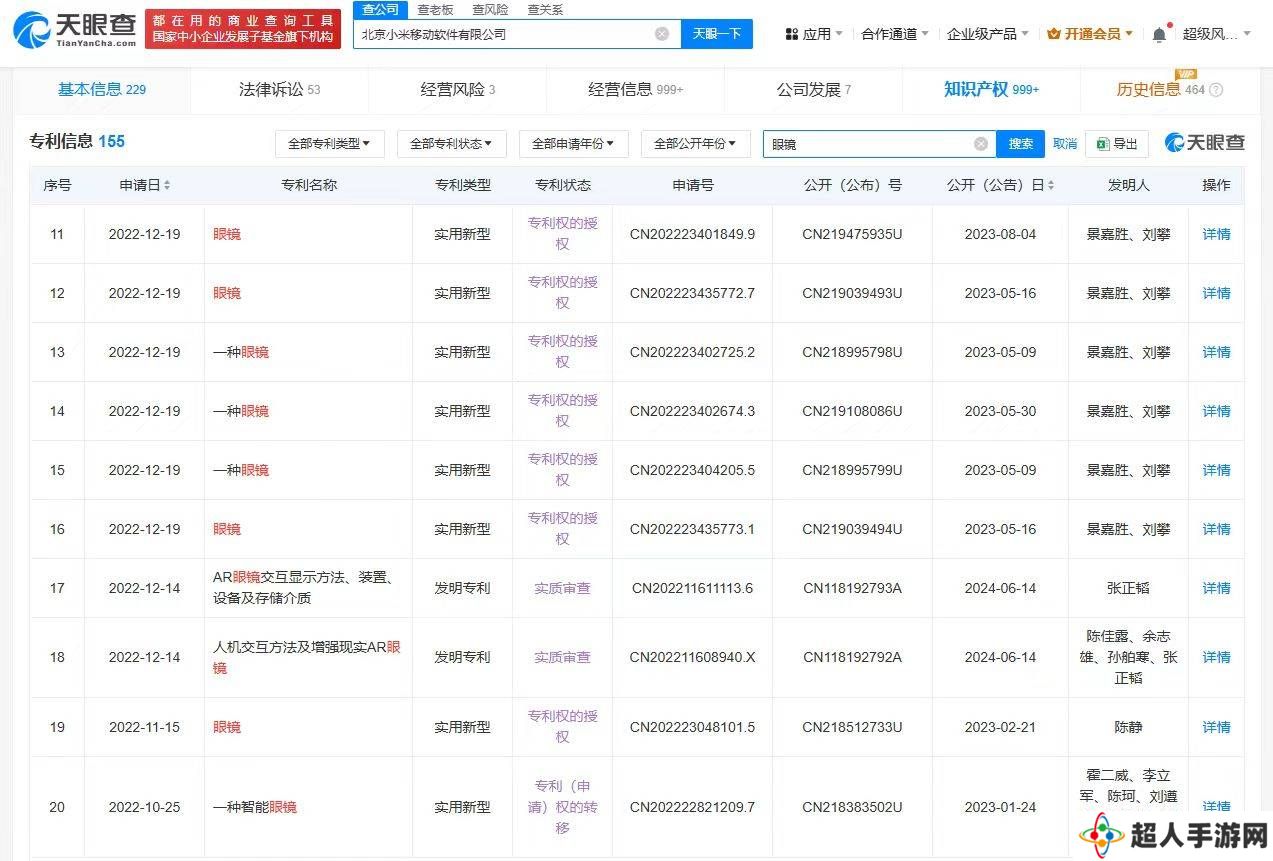
Task: Open 详情 for row 17
Action: coord(1216,588)
